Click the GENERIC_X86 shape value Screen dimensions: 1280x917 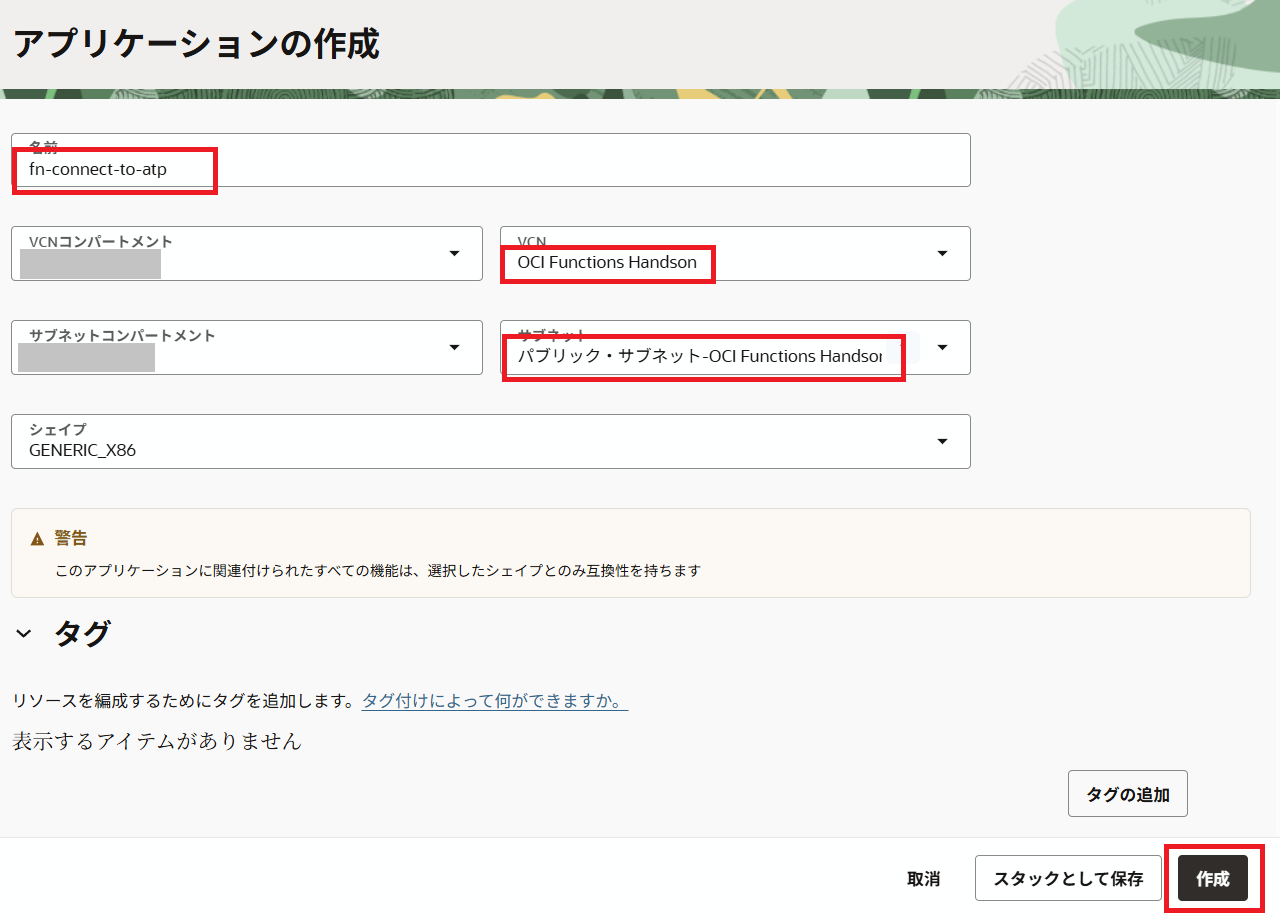coord(83,450)
